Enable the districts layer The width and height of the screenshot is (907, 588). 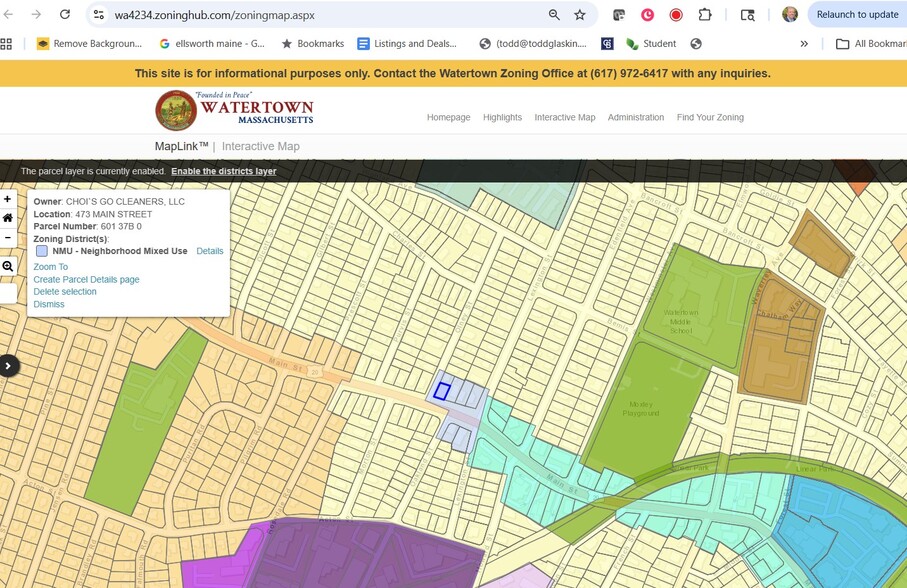pos(223,171)
